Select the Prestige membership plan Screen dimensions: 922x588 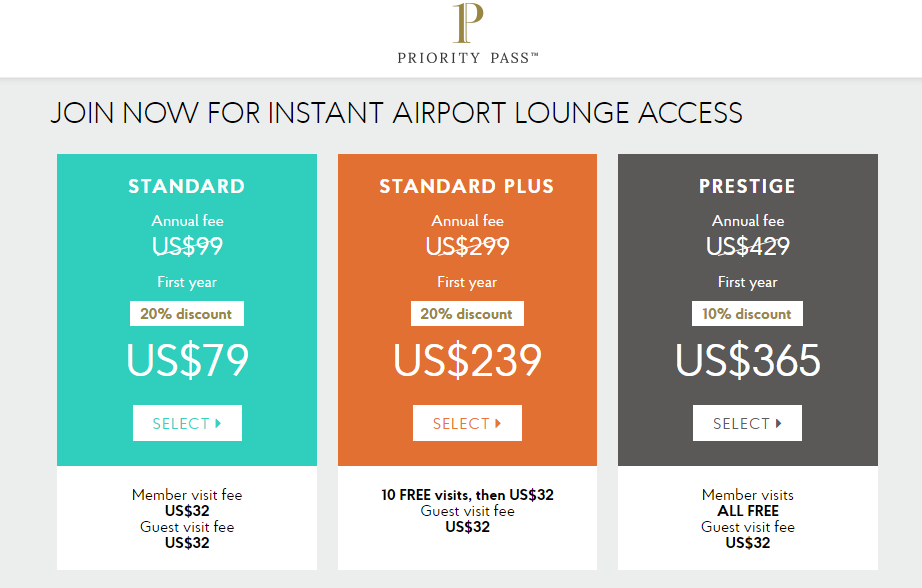(x=747, y=423)
